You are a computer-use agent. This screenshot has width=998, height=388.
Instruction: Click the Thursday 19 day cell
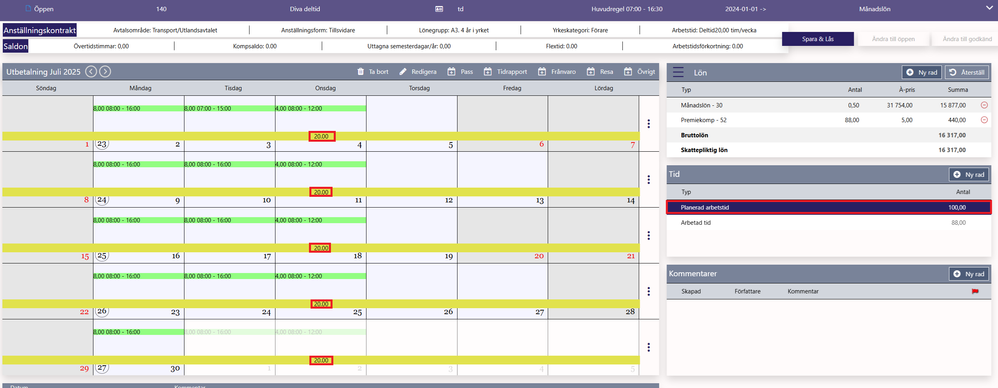click(x=411, y=235)
